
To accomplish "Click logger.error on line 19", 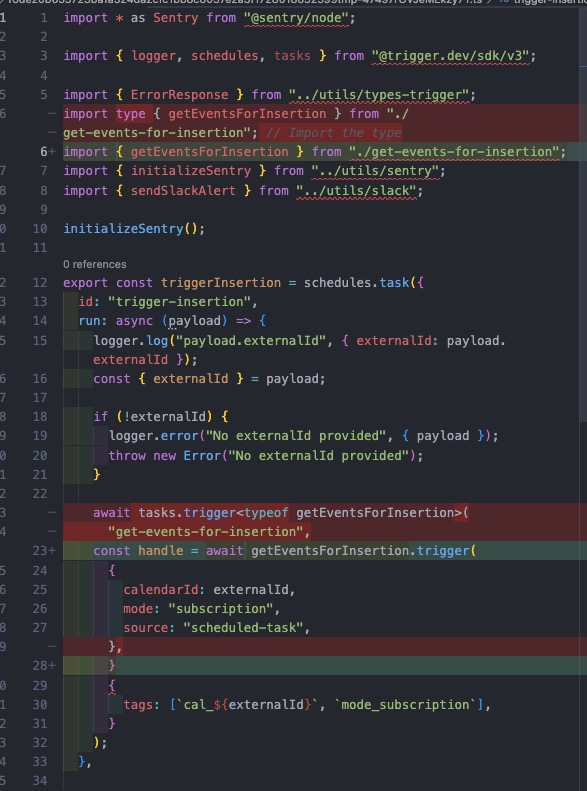I will [153, 435].
